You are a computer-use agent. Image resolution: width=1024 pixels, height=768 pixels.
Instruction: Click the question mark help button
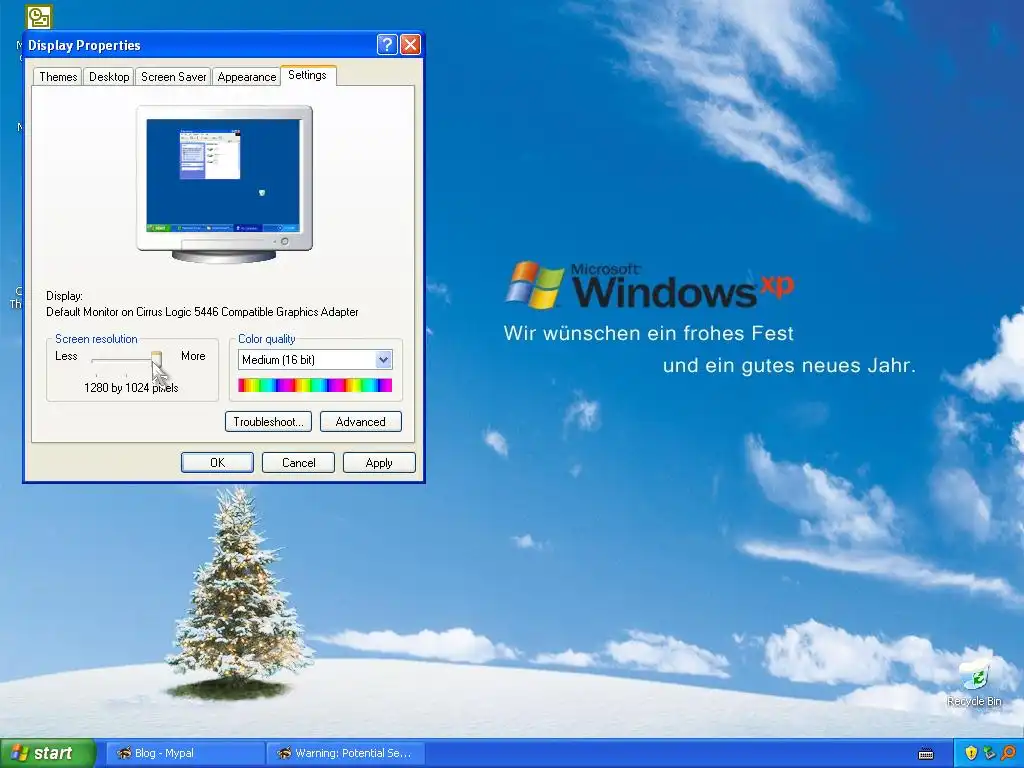click(x=387, y=44)
